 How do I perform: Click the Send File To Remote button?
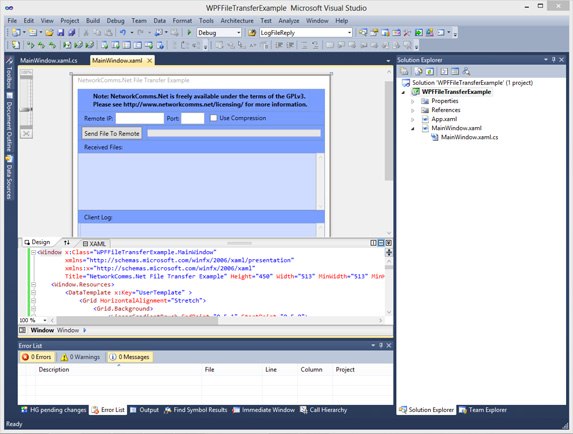click(x=111, y=134)
